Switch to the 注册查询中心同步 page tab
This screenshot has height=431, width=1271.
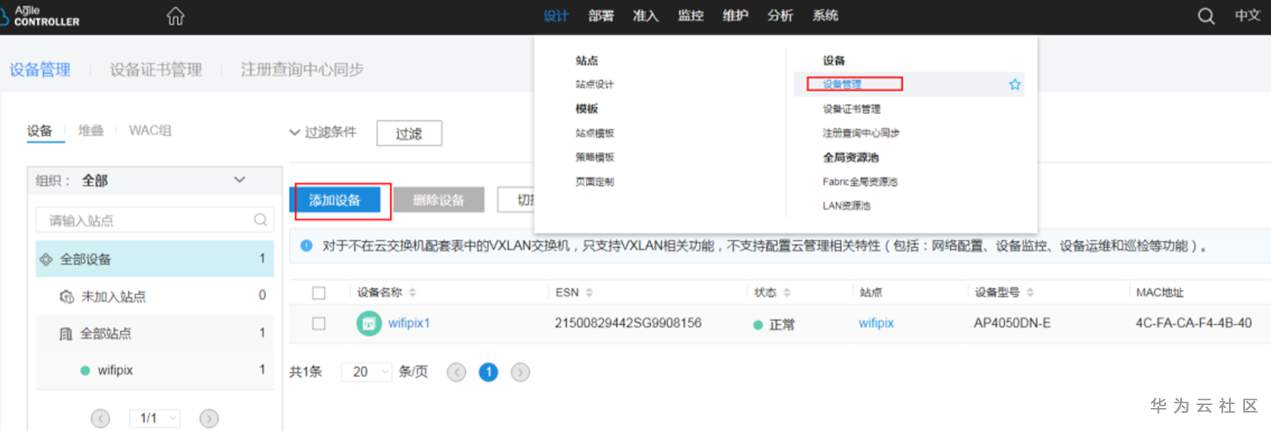click(302, 69)
